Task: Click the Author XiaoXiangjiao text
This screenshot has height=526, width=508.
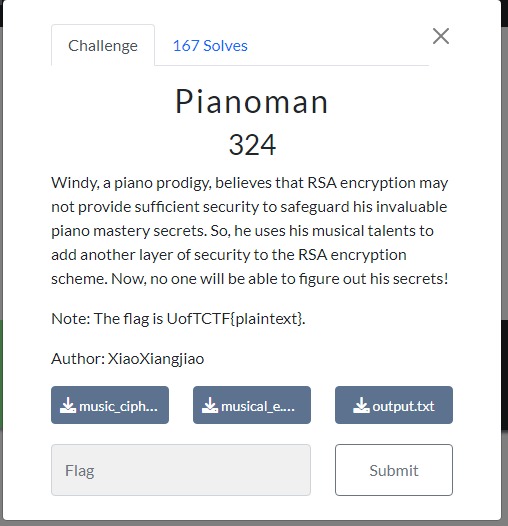Action: click(128, 359)
